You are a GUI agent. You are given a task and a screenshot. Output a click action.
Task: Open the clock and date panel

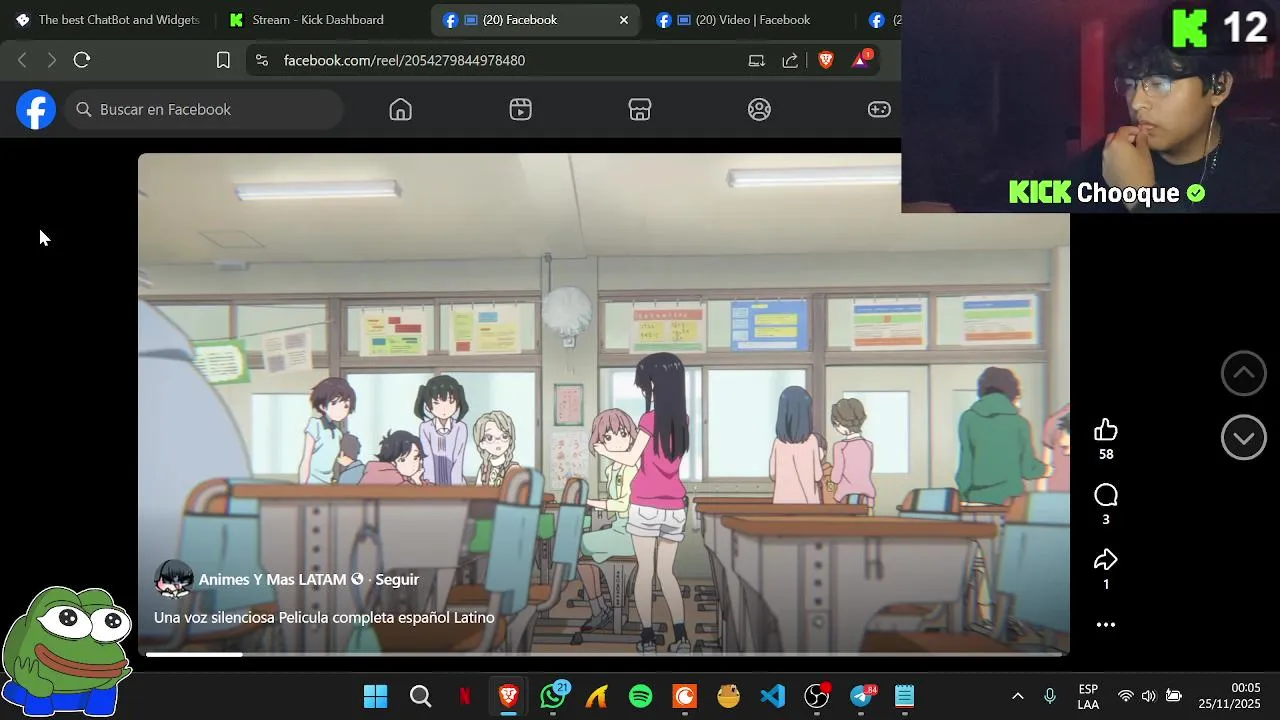click(1230, 696)
